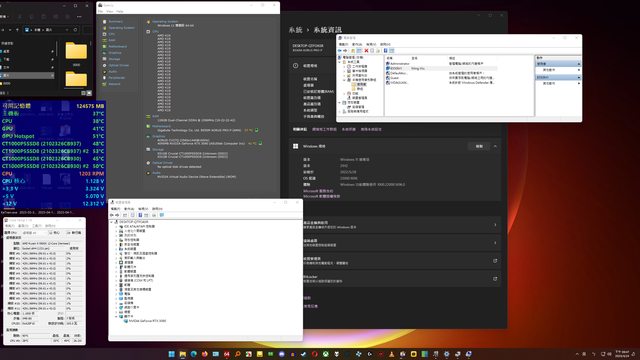
Task: Select Graphics in the Speccy sidebar
Action: (x=115, y=53)
